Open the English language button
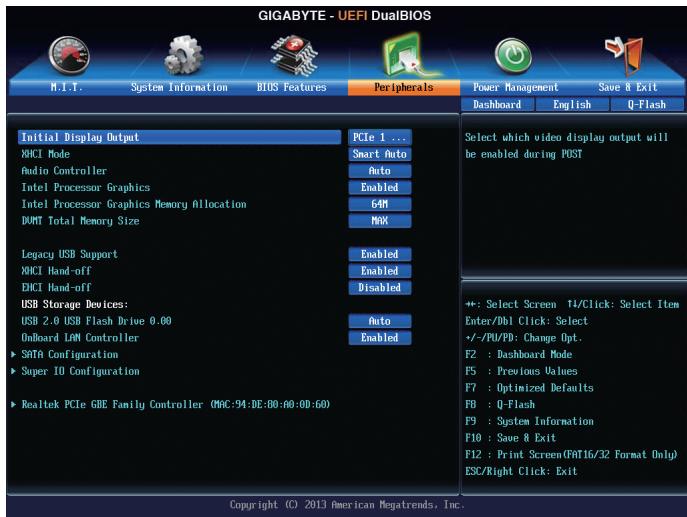Image resolution: width=687 pixels, height=517 pixels. point(572,105)
